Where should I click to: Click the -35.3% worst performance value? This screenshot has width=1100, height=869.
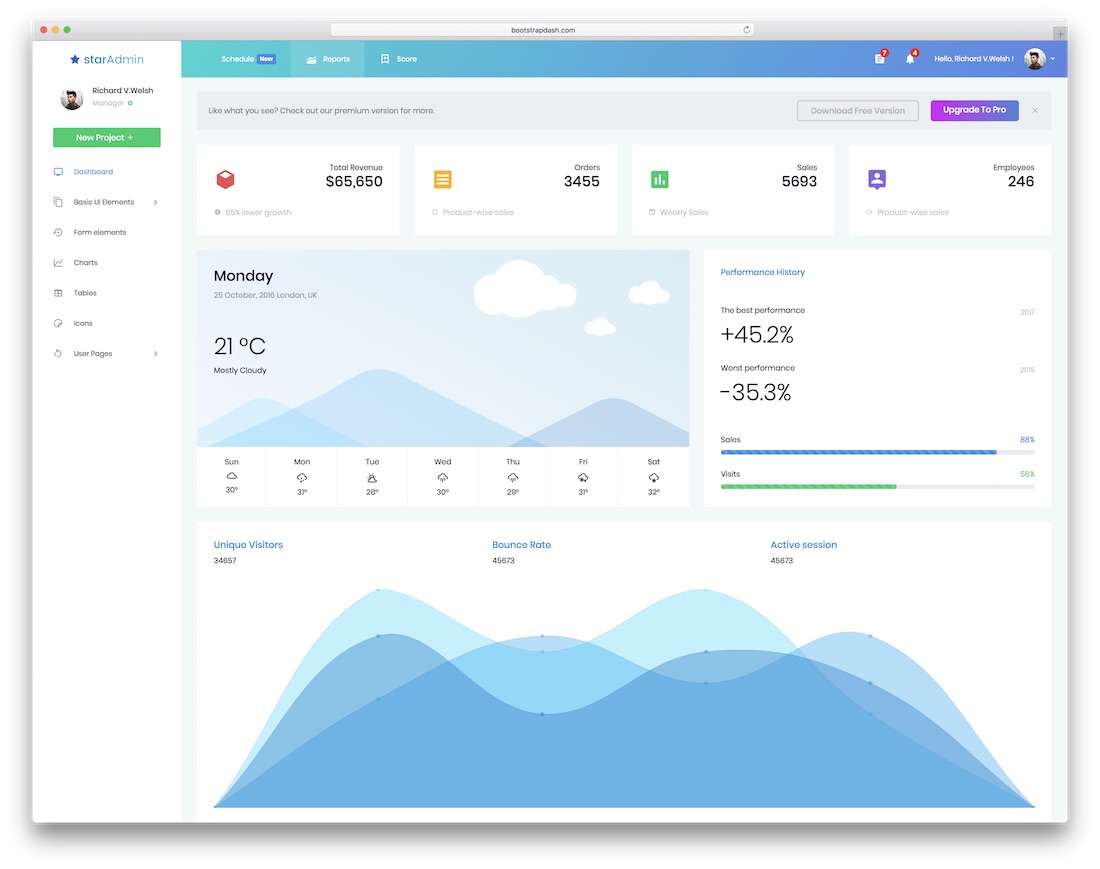click(756, 393)
